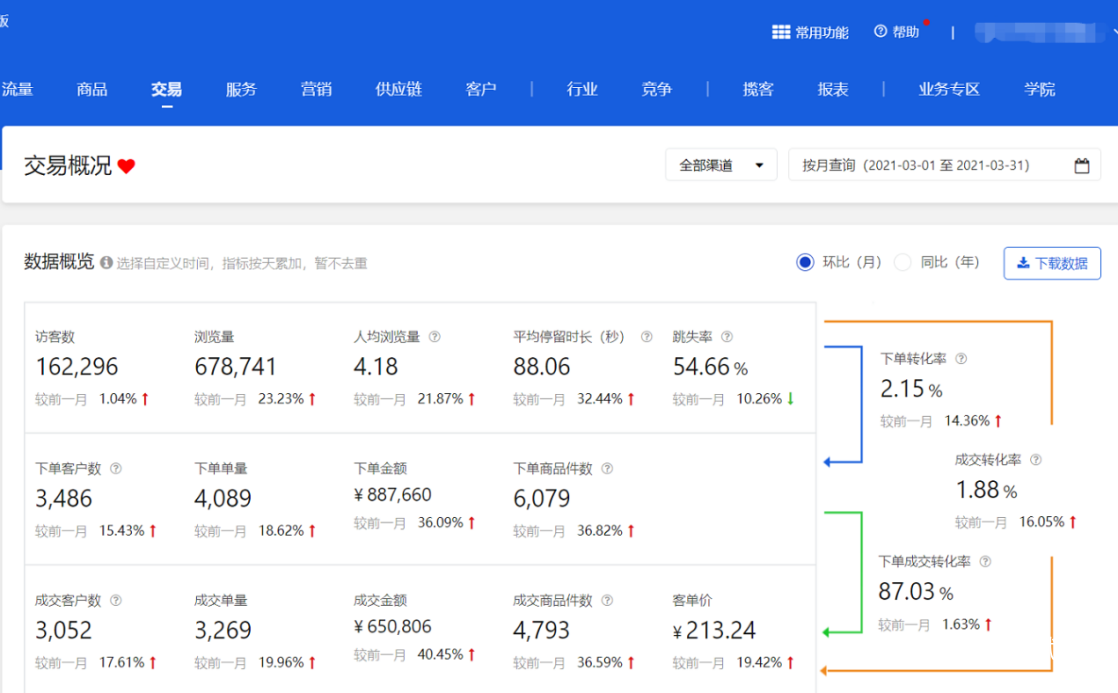
Task: Click the question icon next to 下单转化率
Action: pyautogui.click(x=961, y=356)
